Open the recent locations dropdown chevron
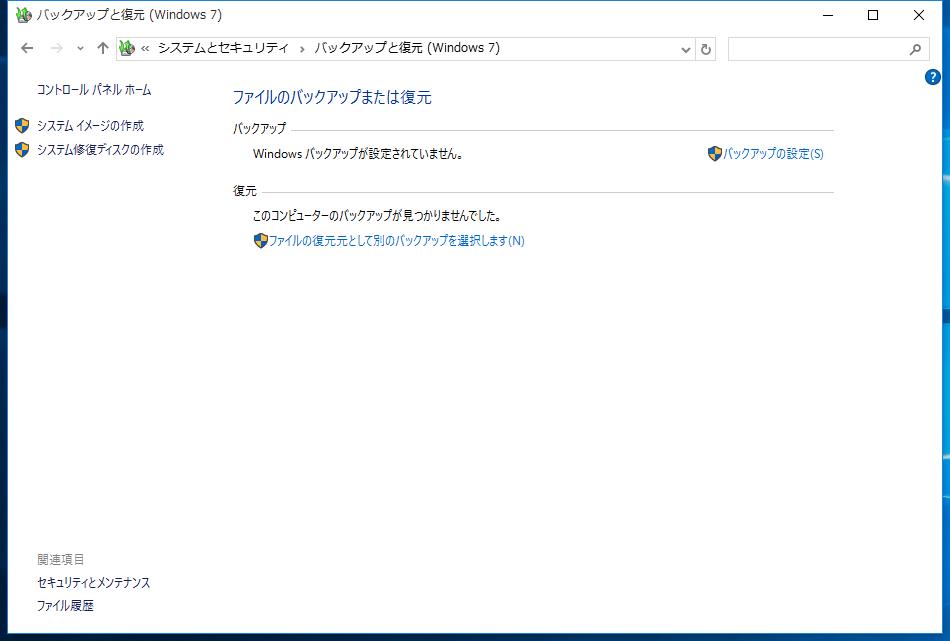This screenshot has width=950, height=641. [80, 49]
